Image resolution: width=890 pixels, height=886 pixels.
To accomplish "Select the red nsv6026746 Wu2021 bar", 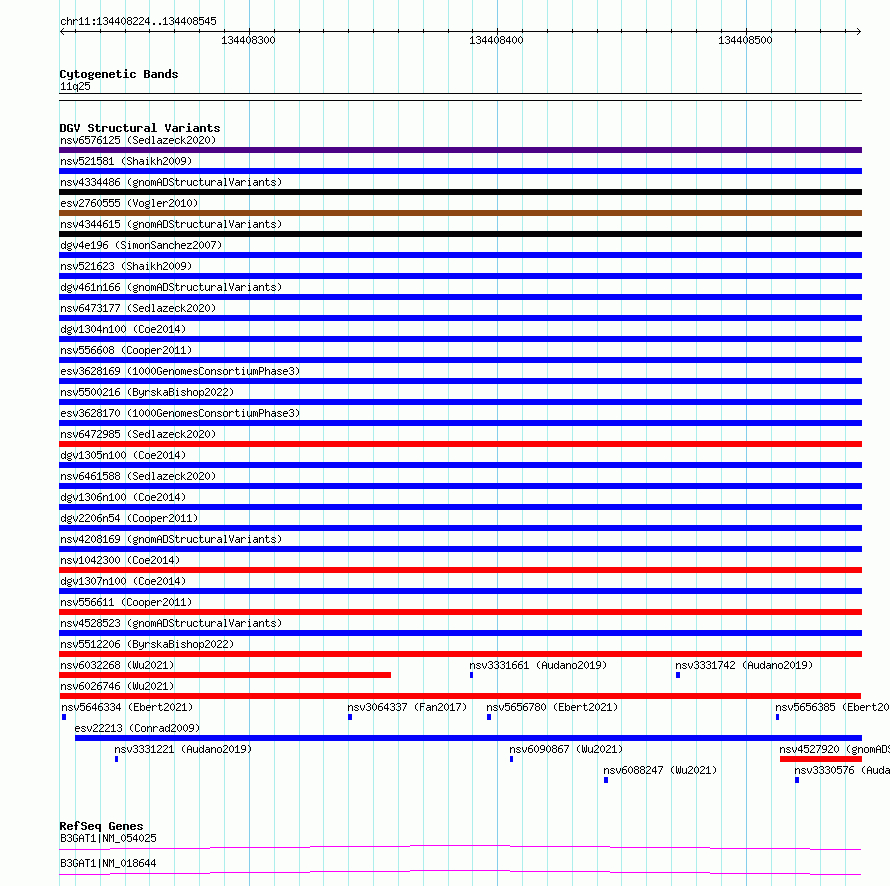I will (460, 696).
